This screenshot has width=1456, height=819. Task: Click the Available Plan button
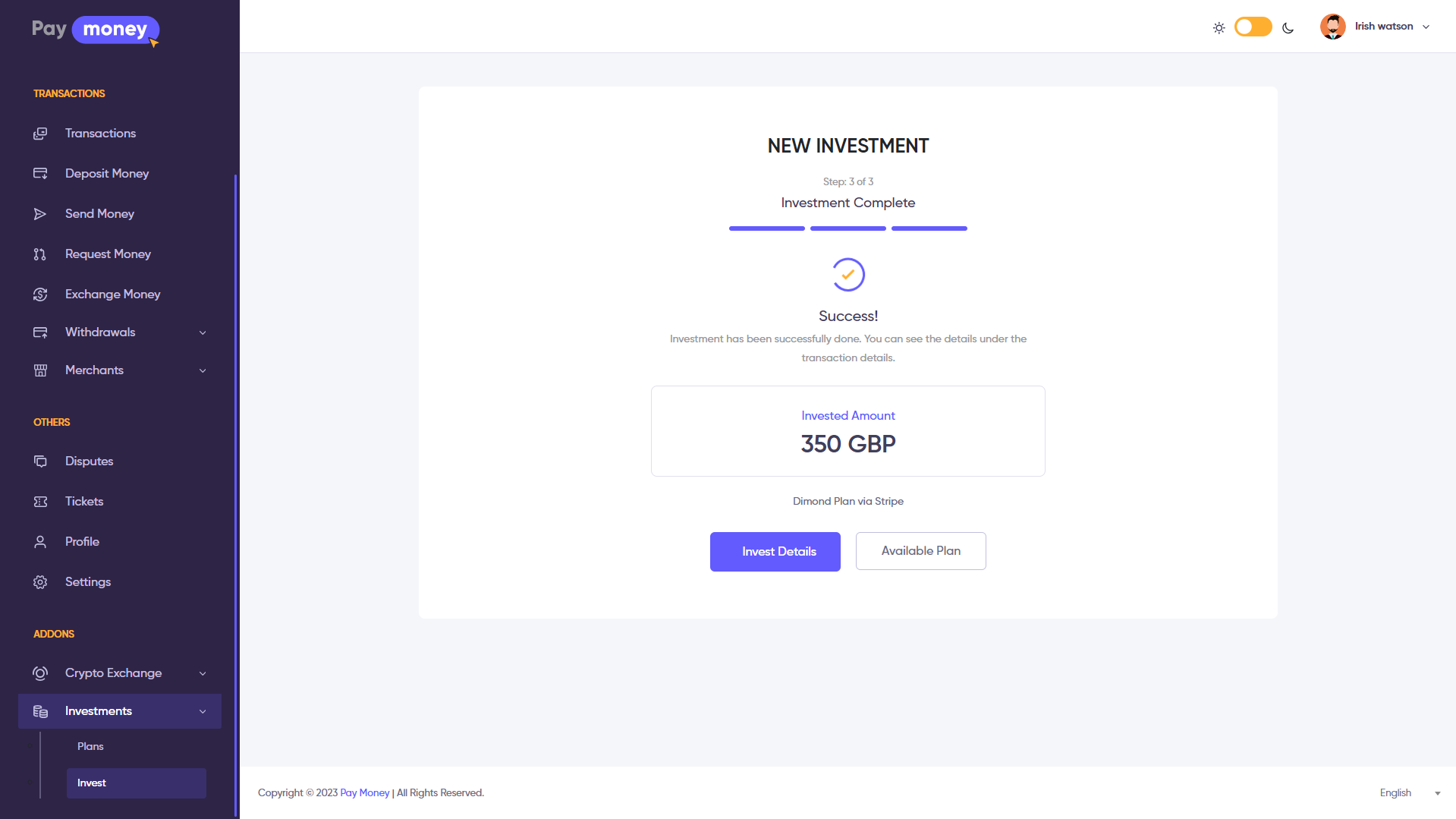[x=920, y=551]
